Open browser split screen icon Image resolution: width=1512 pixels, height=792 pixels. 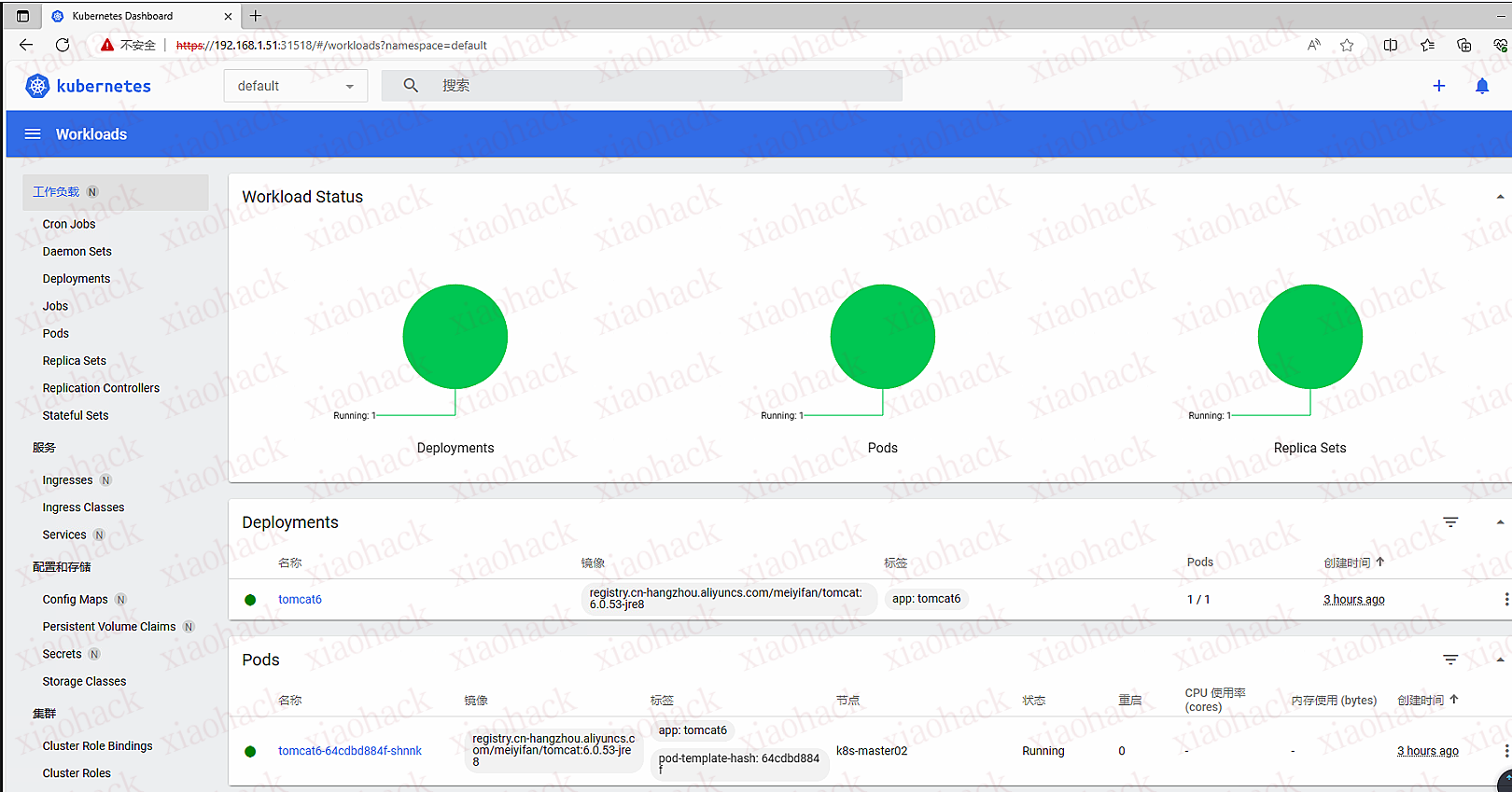pyautogui.click(x=1391, y=45)
